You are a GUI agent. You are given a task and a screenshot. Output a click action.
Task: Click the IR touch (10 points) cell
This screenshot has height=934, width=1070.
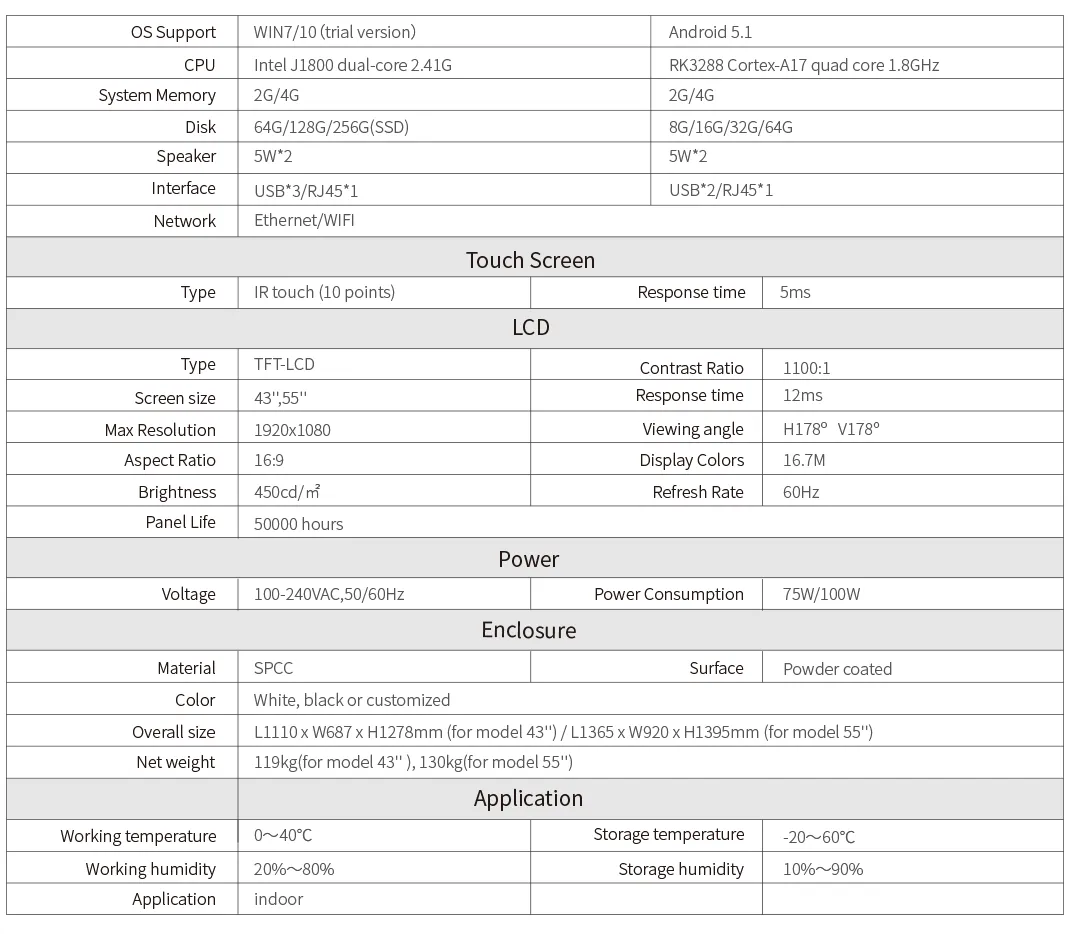coord(324,292)
